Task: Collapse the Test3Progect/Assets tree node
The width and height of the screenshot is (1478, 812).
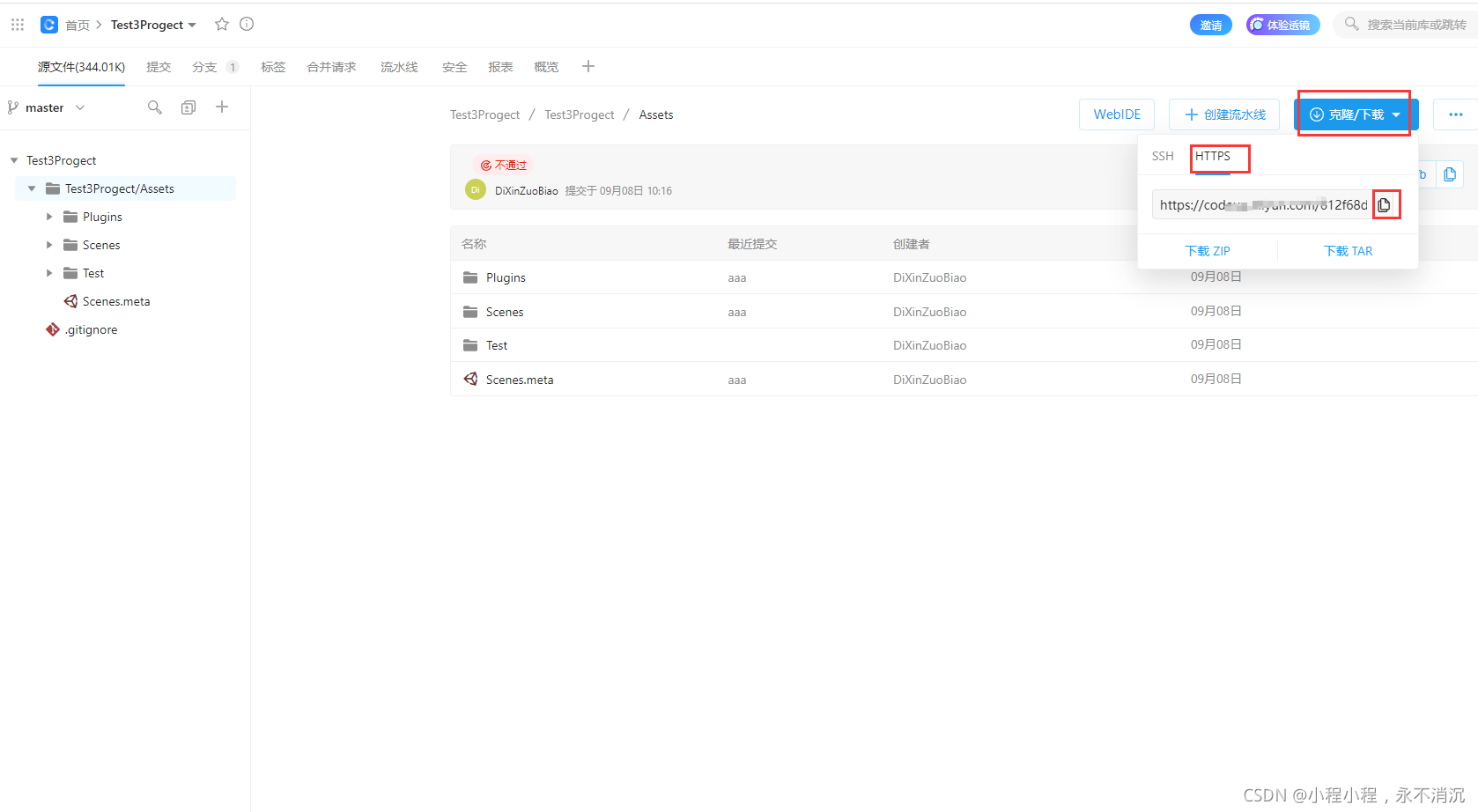Action: click(32, 188)
